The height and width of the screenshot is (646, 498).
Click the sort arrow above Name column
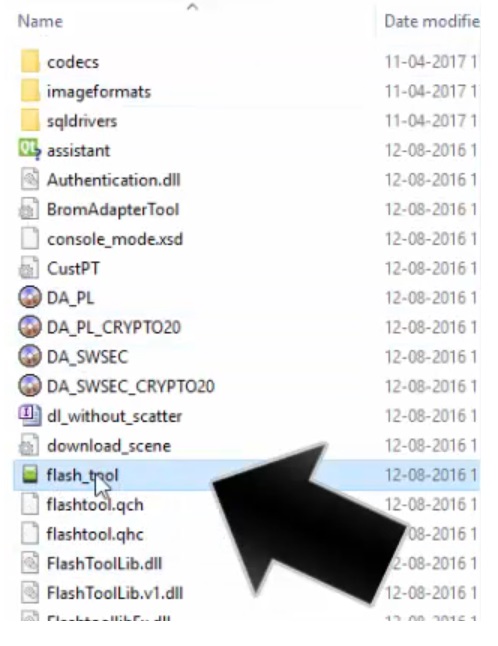(192, 7)
